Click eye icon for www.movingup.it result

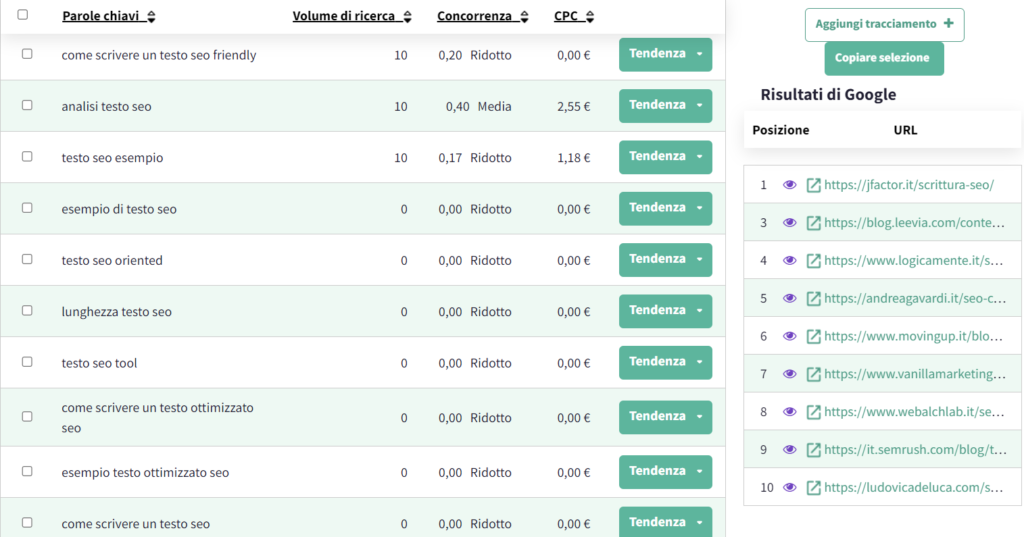pyautogui.click(x=789, y=336)
